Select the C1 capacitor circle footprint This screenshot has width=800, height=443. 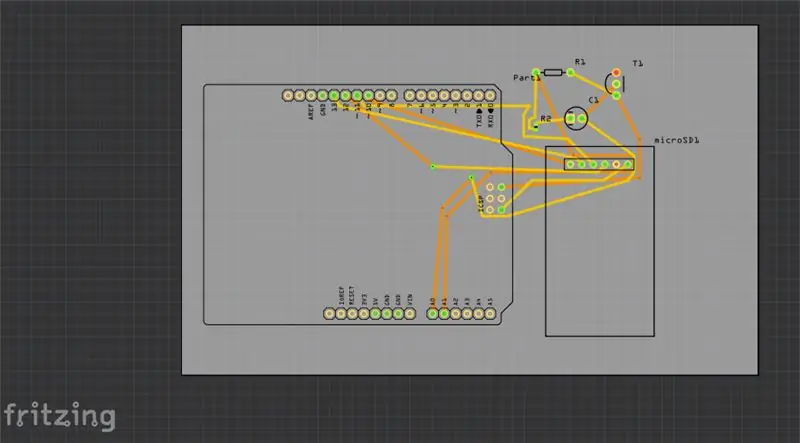577,118
